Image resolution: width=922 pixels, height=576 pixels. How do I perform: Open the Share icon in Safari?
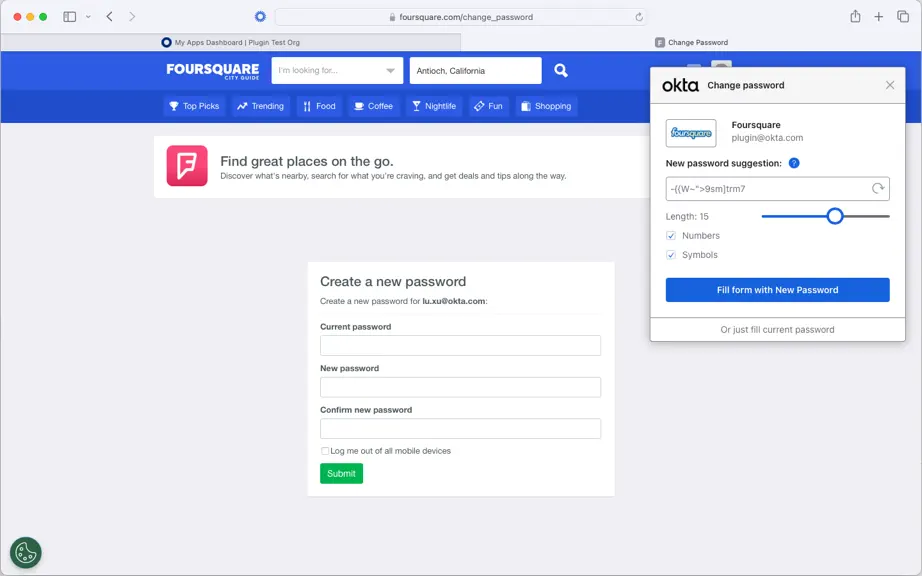pos(855,16)
